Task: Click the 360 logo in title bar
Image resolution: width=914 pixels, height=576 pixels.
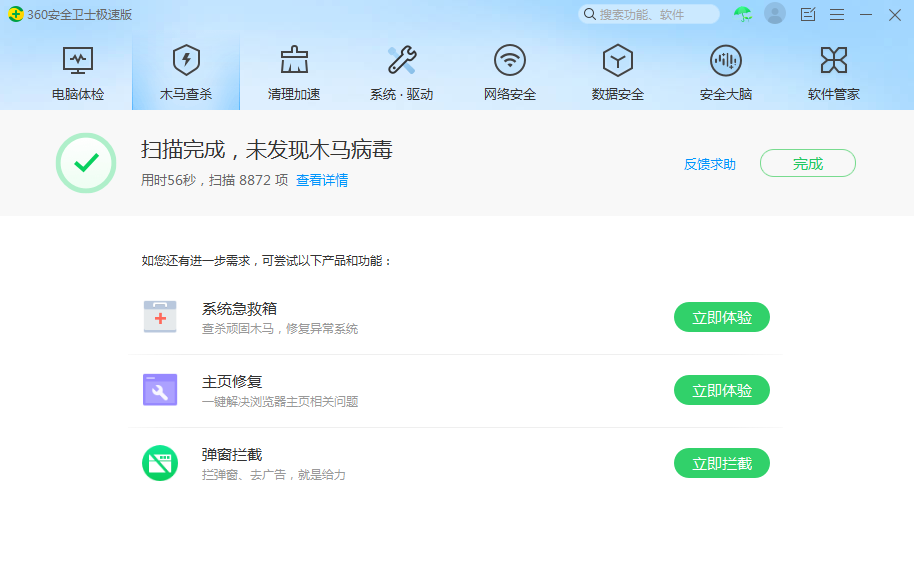Action: click(x=16, y=14)
